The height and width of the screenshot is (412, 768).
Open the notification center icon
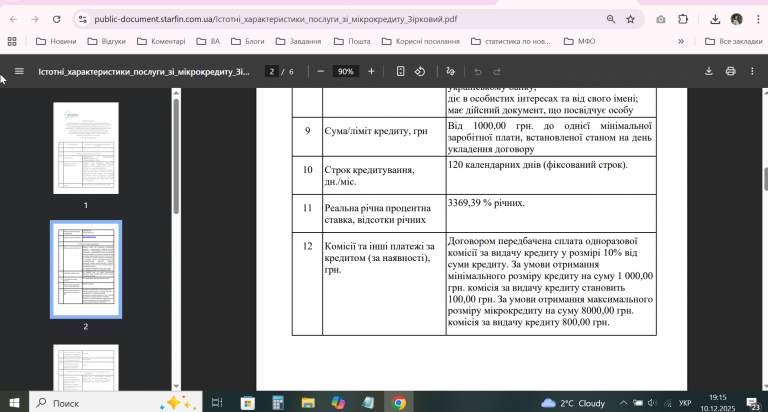[x=753, y=404]
